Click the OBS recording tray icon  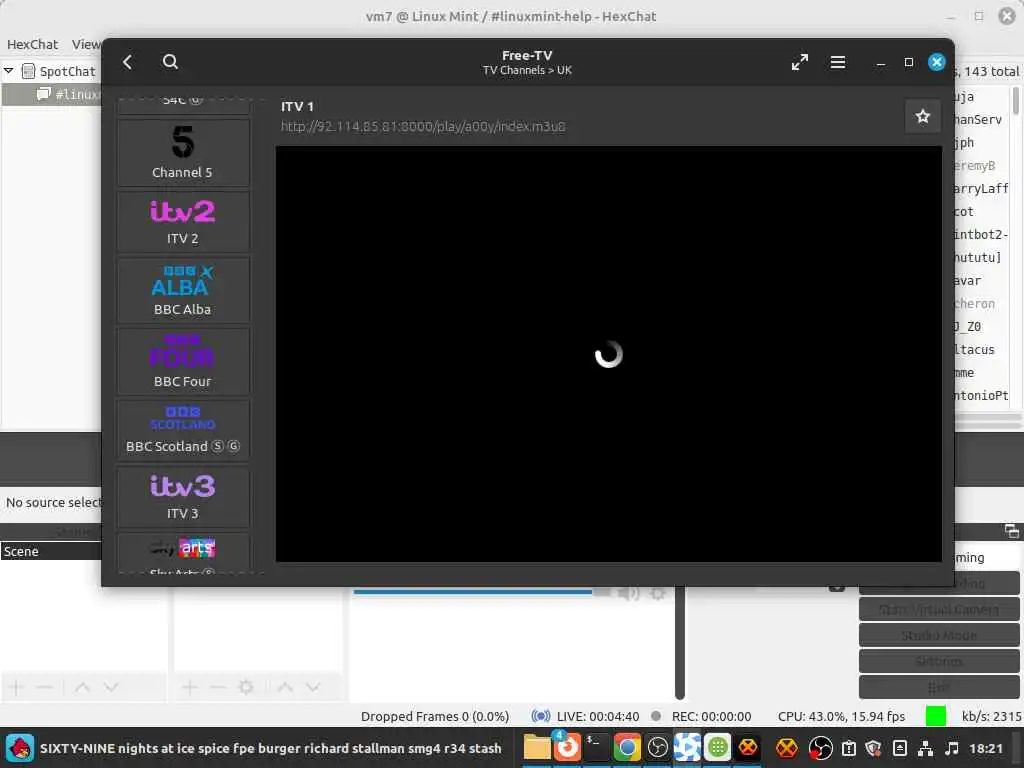(x=820, y=748)
